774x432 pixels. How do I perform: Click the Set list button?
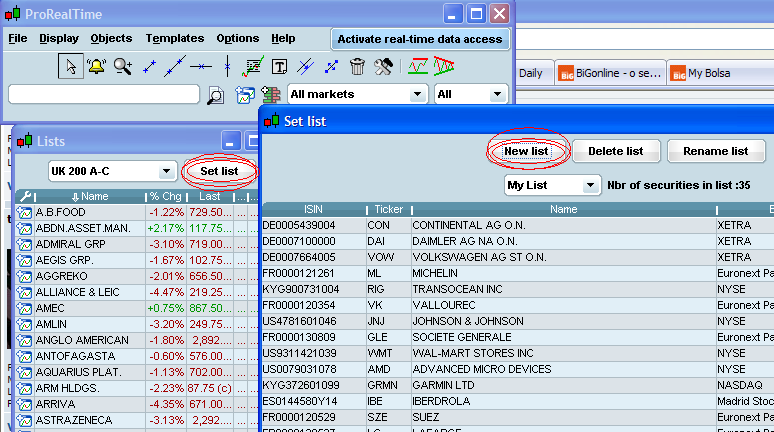(x=219, y=171)
